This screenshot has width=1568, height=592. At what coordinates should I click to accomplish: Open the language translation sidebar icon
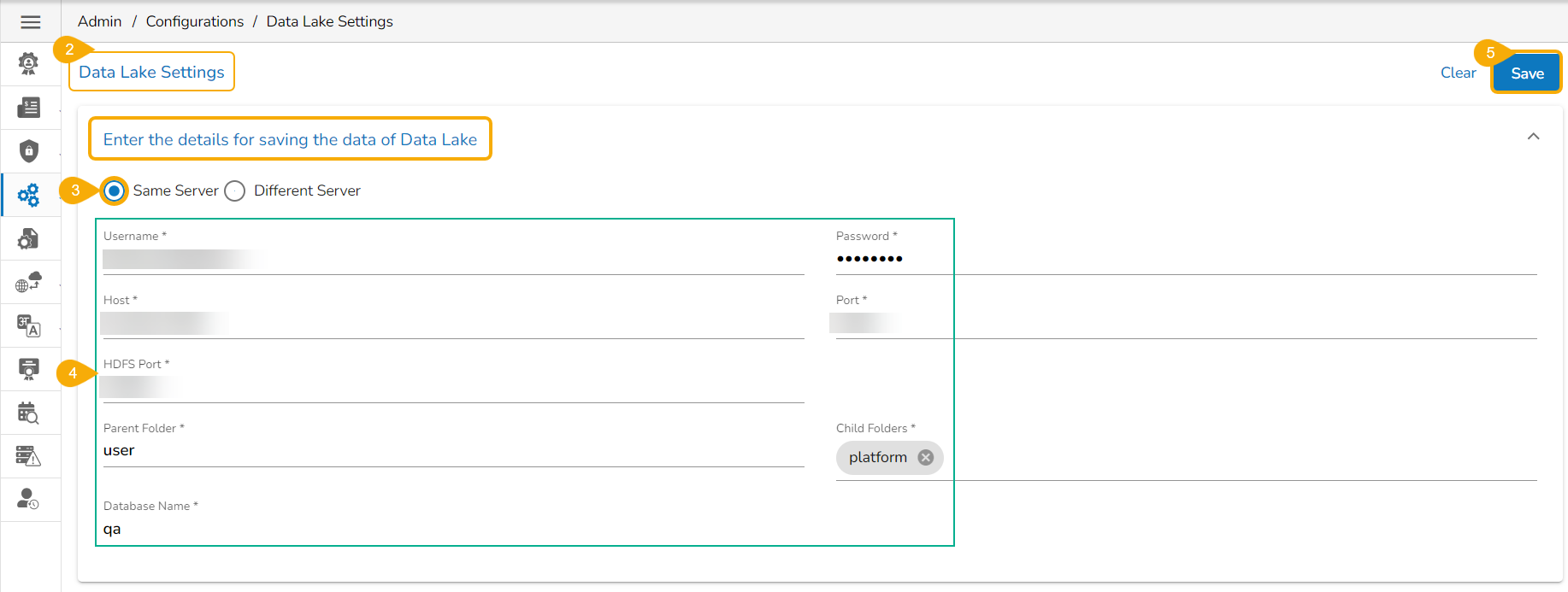(x=29, y=326)
